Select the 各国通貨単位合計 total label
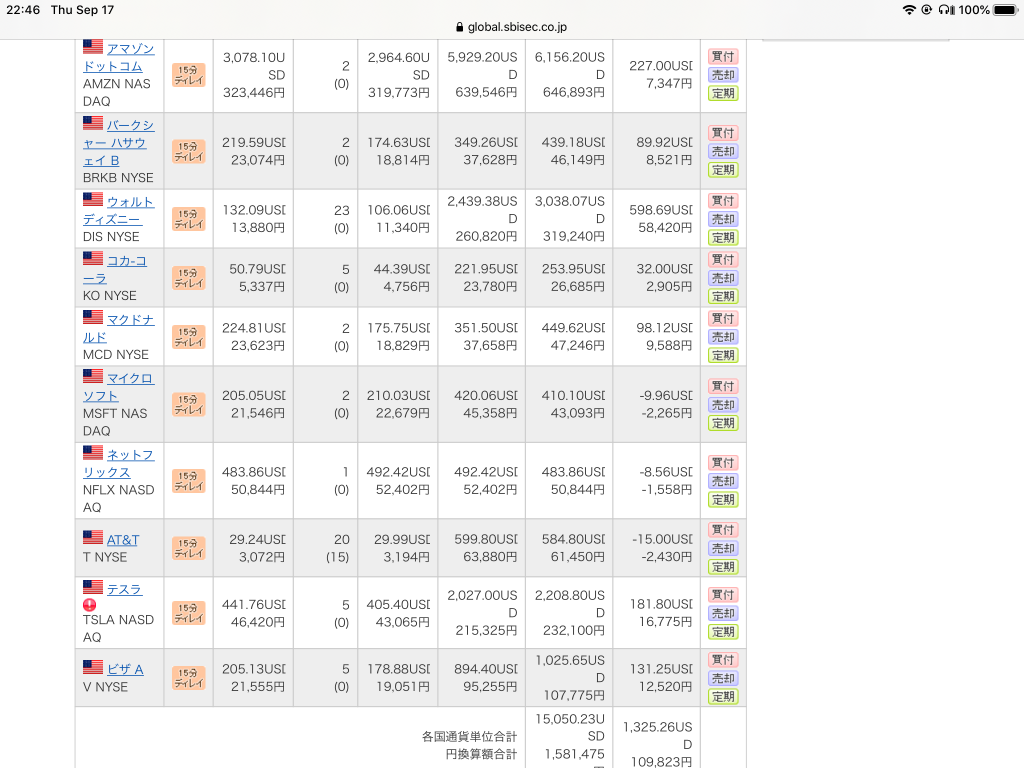This screenshot has width=1024, height=768. tap(470, 737)
